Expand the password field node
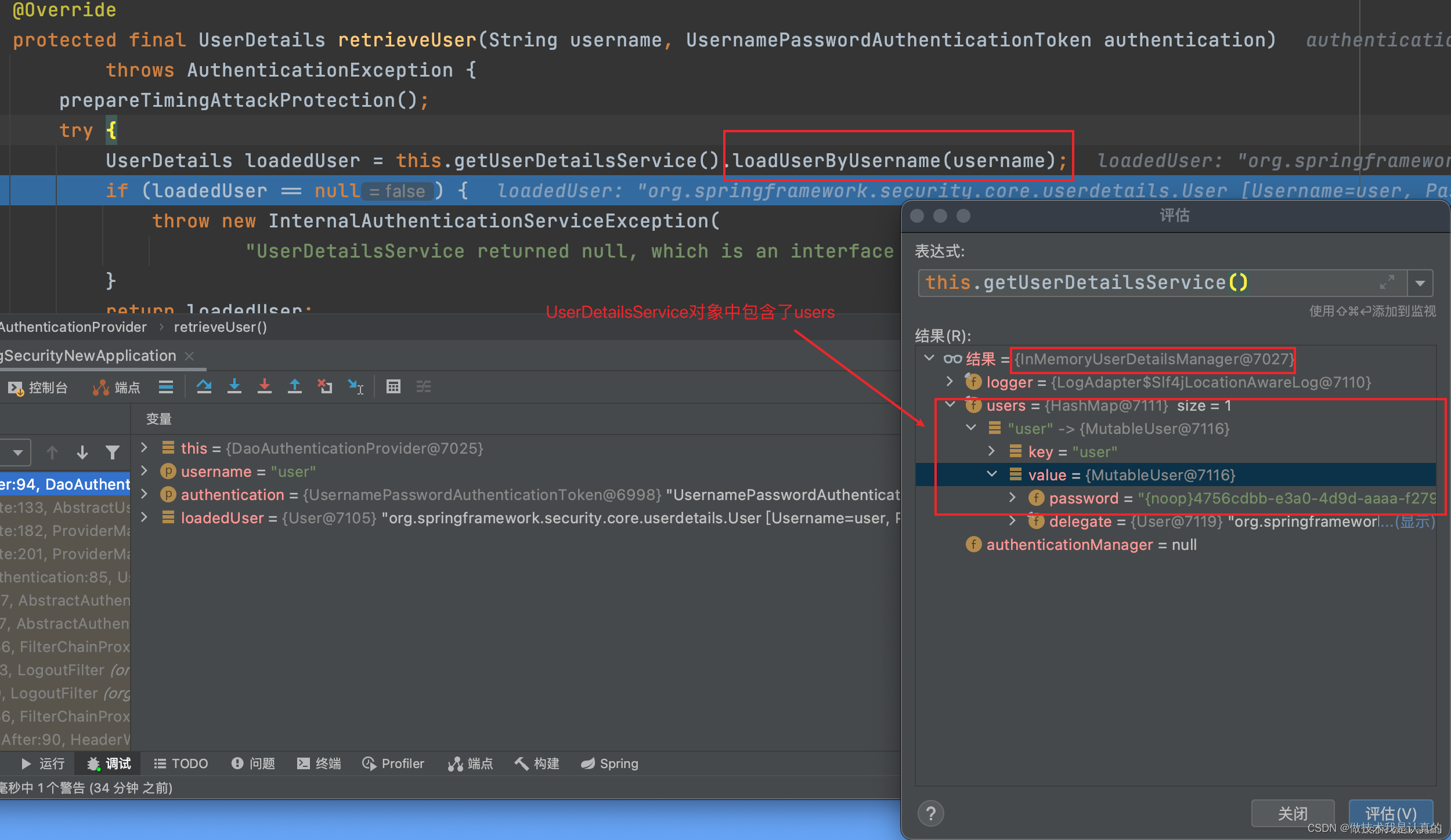 coord(1013,498)
